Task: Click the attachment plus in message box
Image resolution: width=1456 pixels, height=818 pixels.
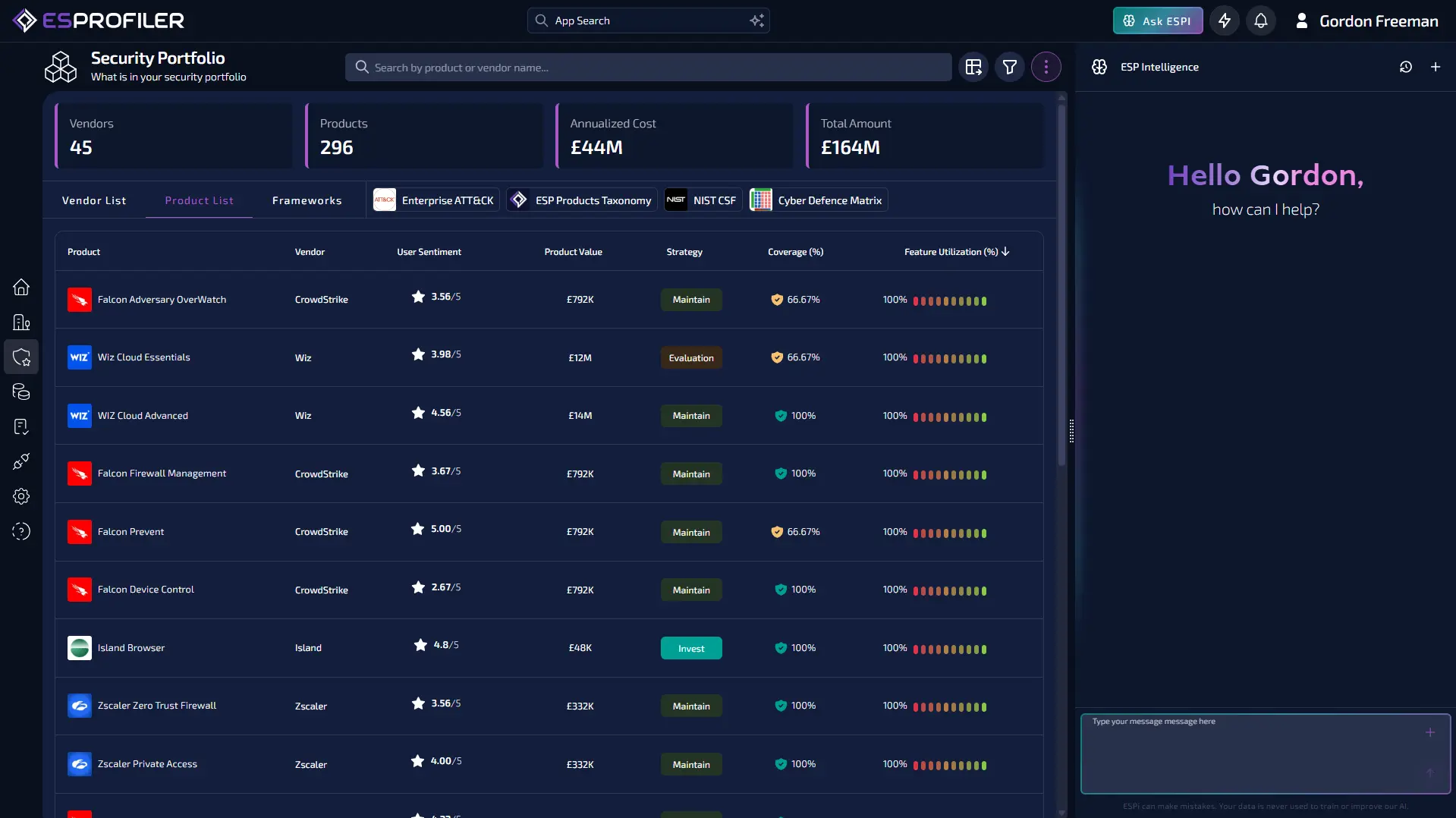Action: pos(1430,732)
